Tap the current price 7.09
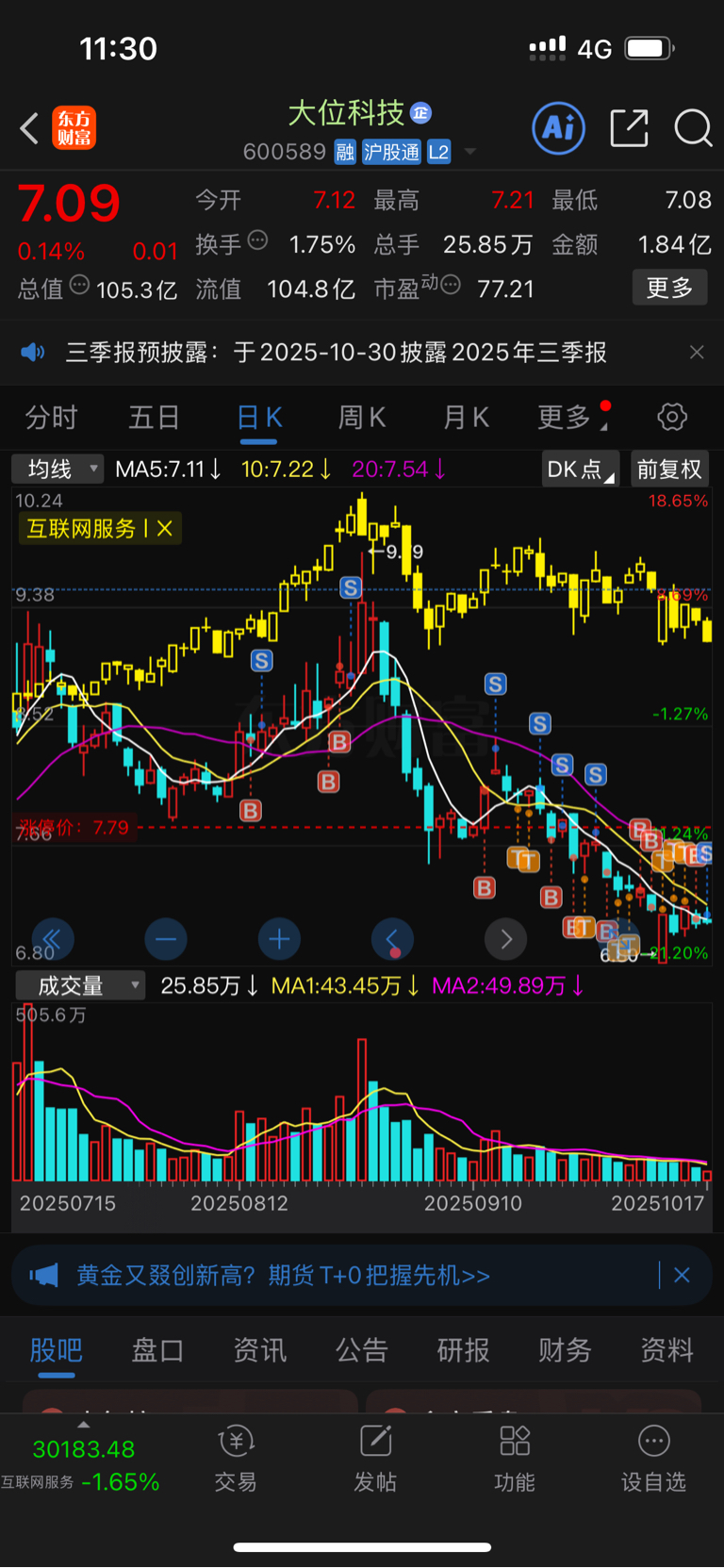The height and width of the screenshot is (1568, 724). click(x=69, y=204)
